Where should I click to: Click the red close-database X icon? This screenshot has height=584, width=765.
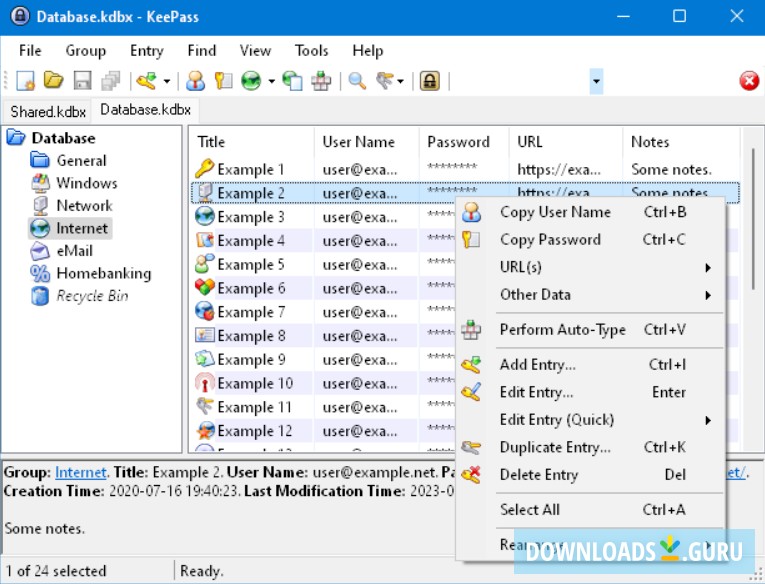pos(749,81)
